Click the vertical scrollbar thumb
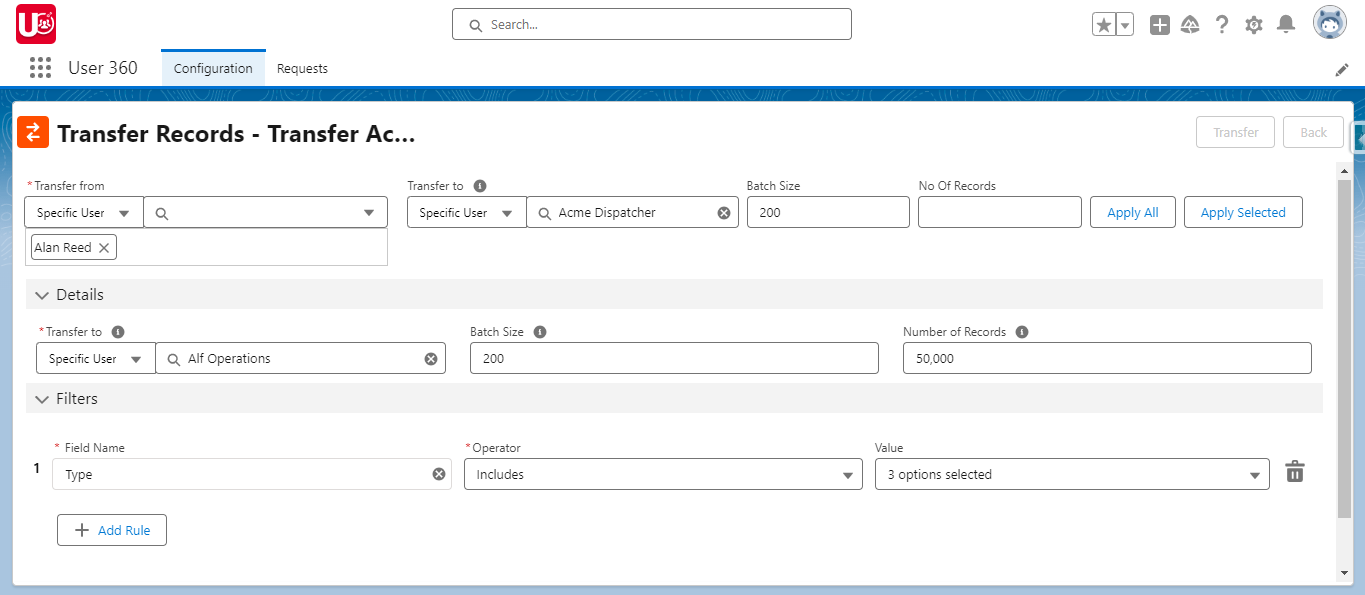This screenshot has width=1365, height=595. tap(1344, 348)
